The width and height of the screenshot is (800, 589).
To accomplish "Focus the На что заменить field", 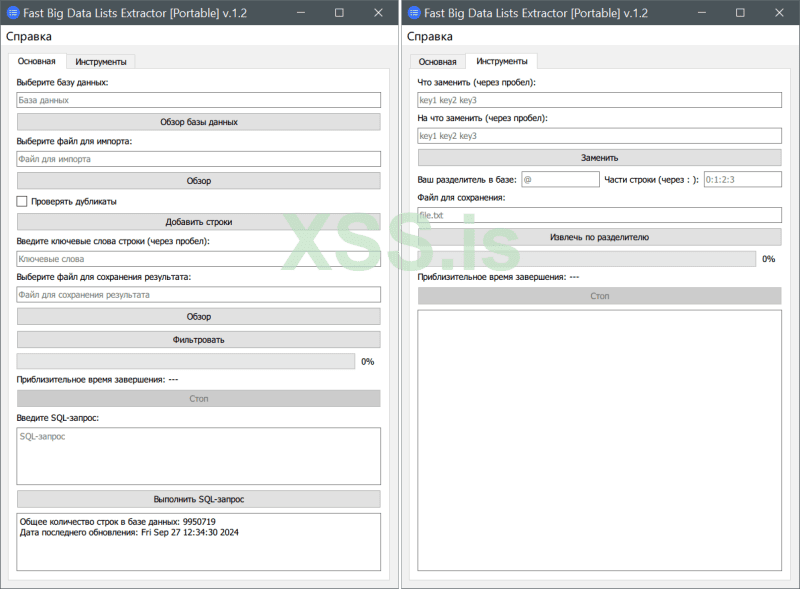I will (x=599, y=136).
